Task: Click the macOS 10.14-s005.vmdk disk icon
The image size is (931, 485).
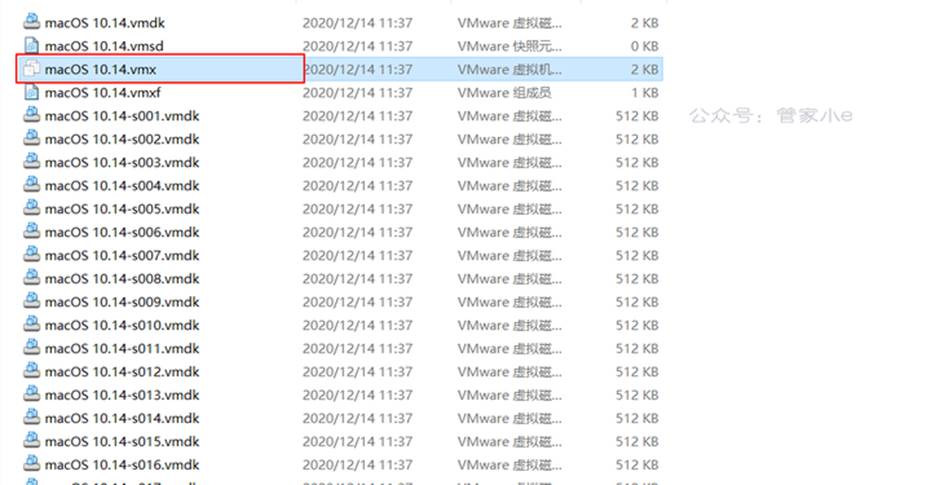Action: [x=31, y=208]
